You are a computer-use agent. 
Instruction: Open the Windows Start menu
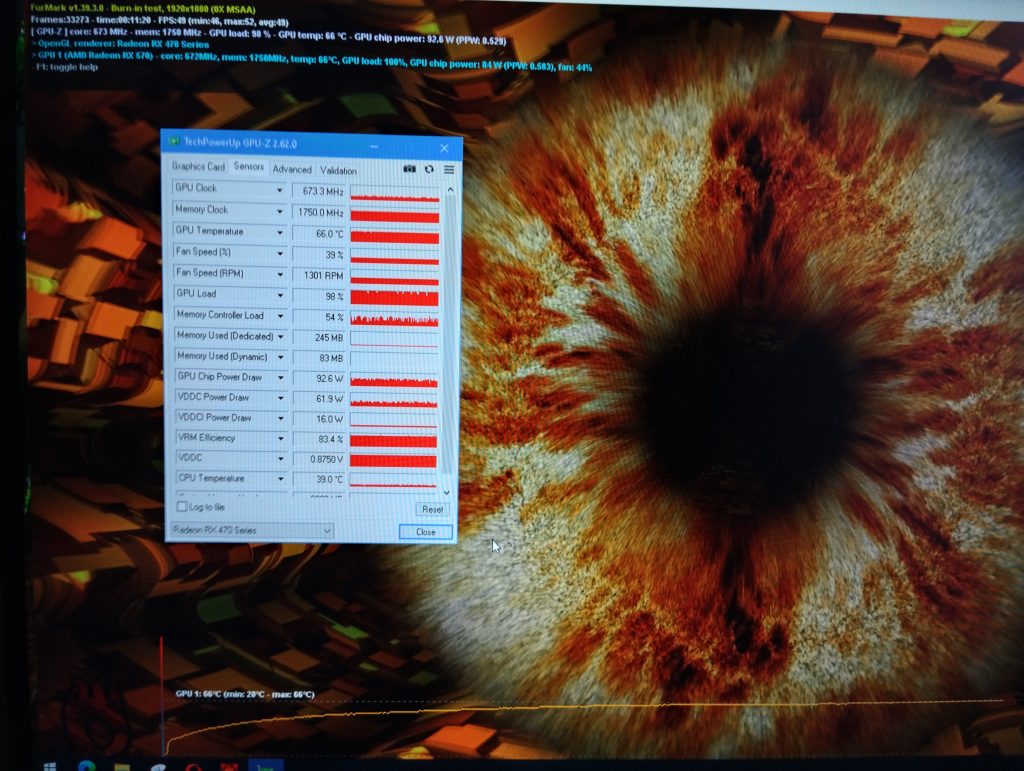click(49, 765)
